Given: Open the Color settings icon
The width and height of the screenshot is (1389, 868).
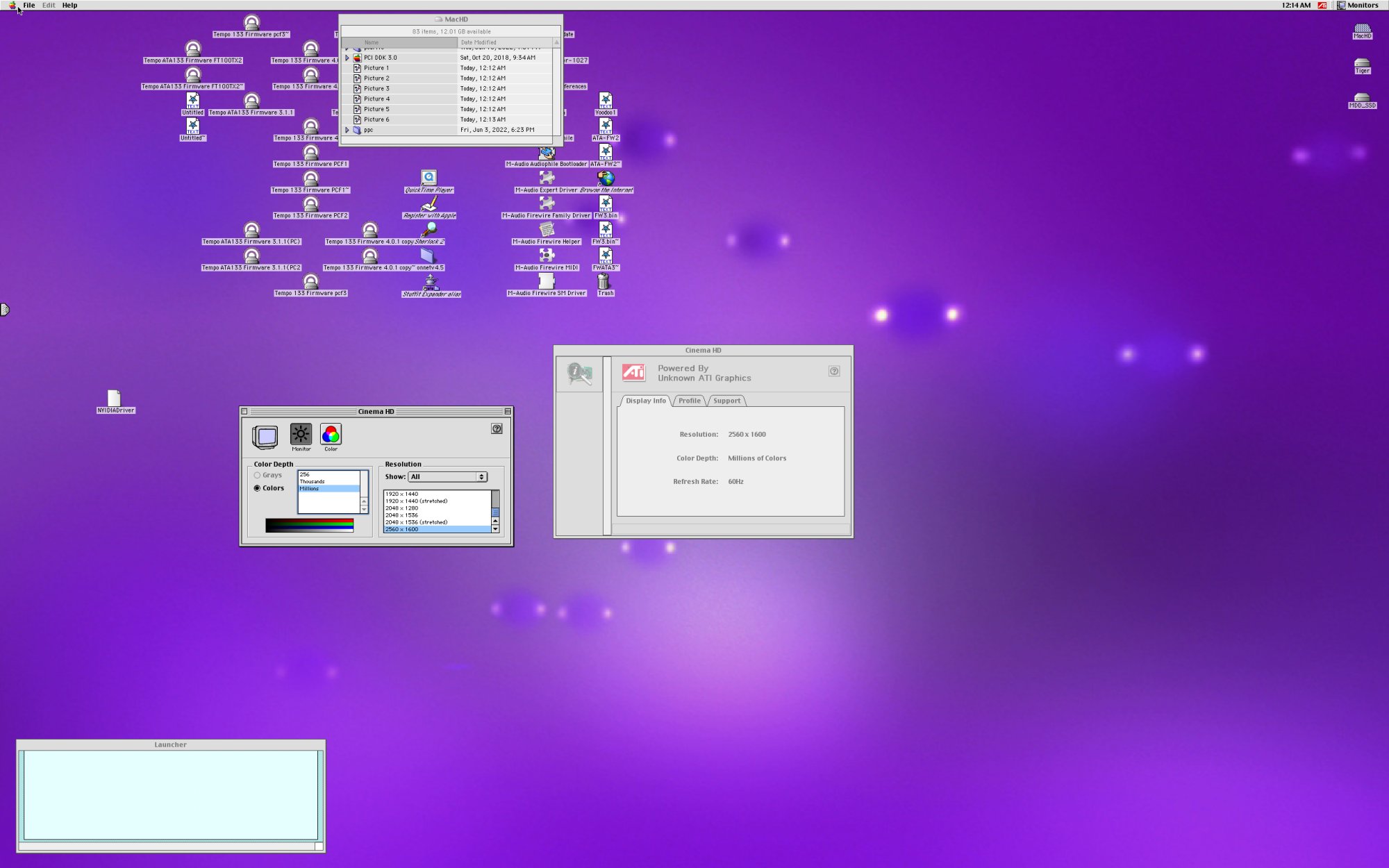Looking at the screenshot, I should click(x=331, y=435).
